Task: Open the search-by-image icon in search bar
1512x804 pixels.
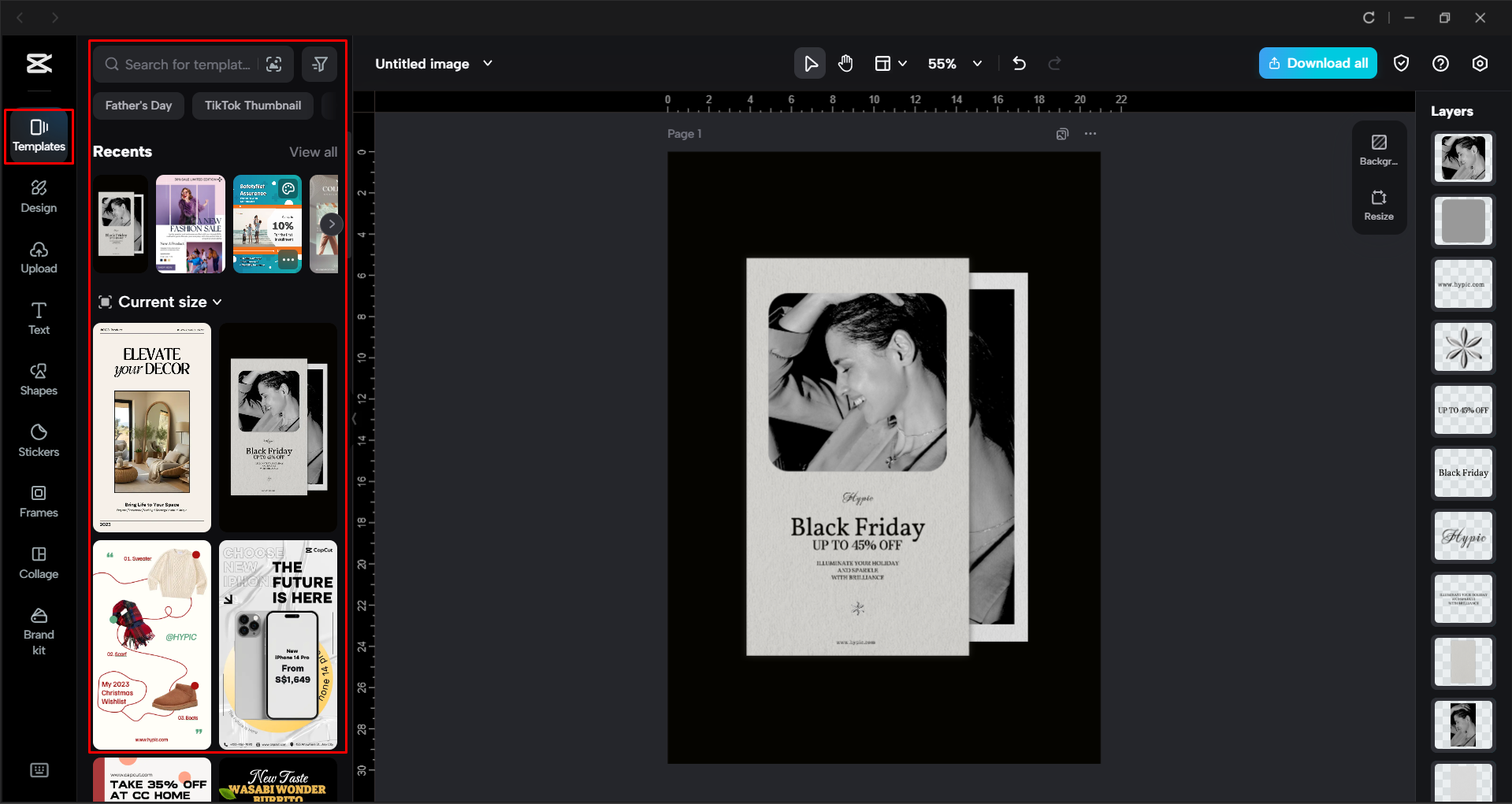Action: (274, 64)
